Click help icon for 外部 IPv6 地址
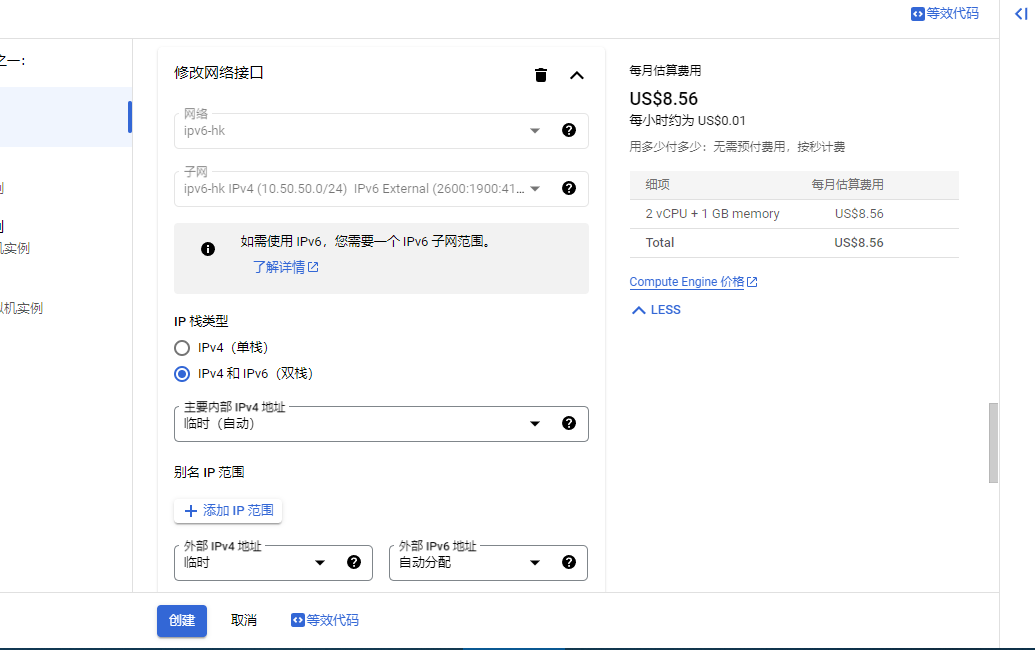1035x650 pixels. coord(569,562)
